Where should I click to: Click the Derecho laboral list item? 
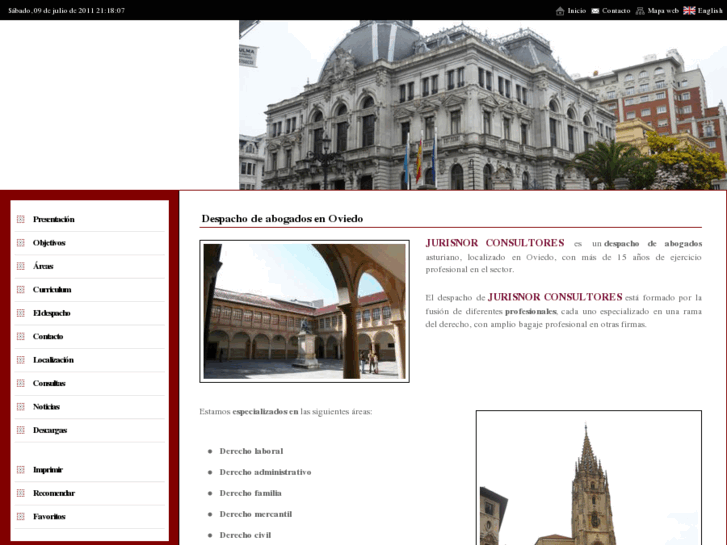251,451
